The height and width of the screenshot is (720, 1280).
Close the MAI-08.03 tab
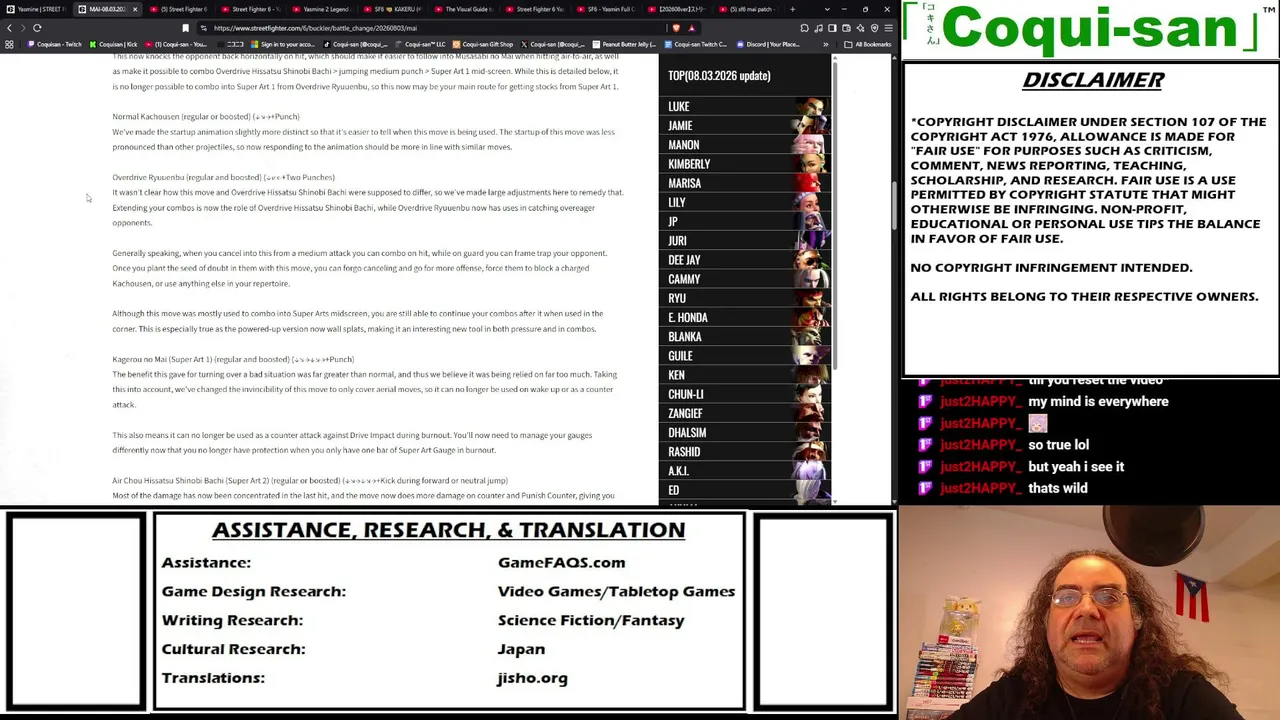tap(135, 9)
